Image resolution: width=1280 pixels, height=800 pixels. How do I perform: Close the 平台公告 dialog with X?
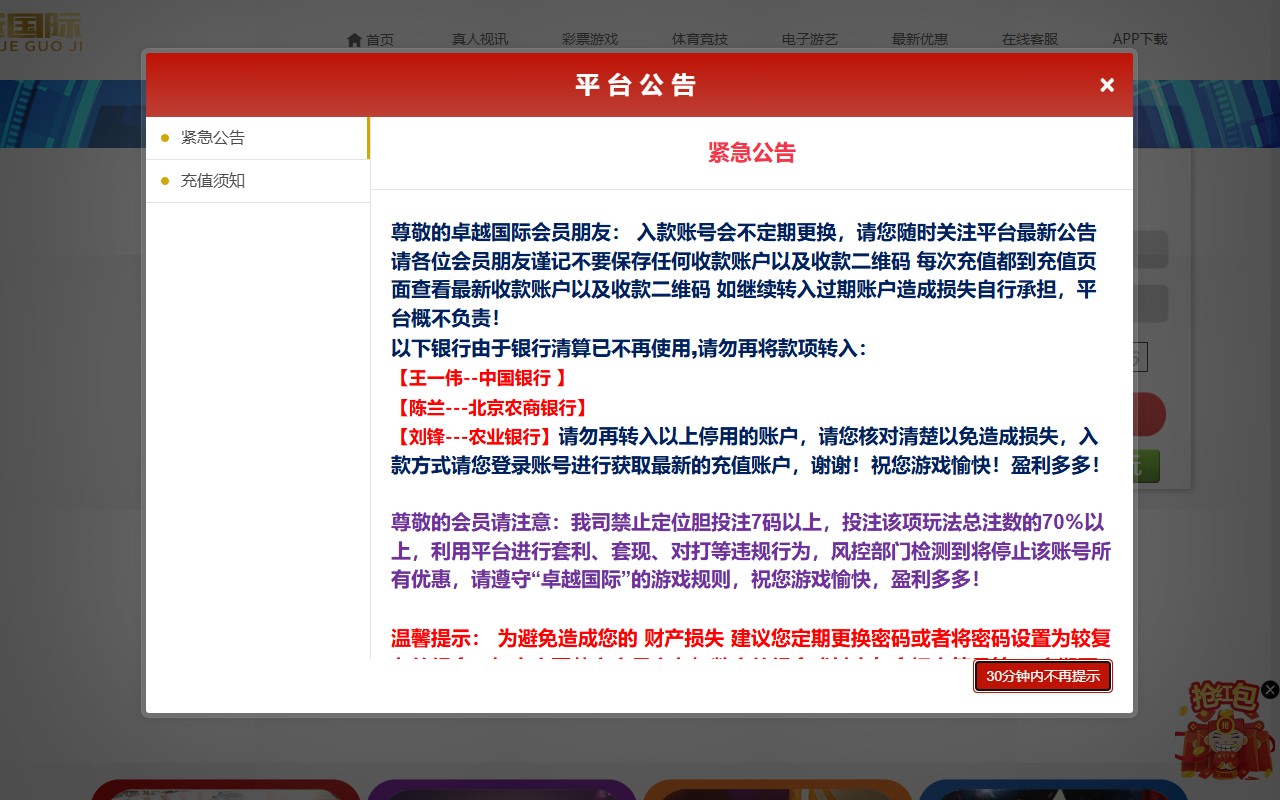tap(1107, 85)
